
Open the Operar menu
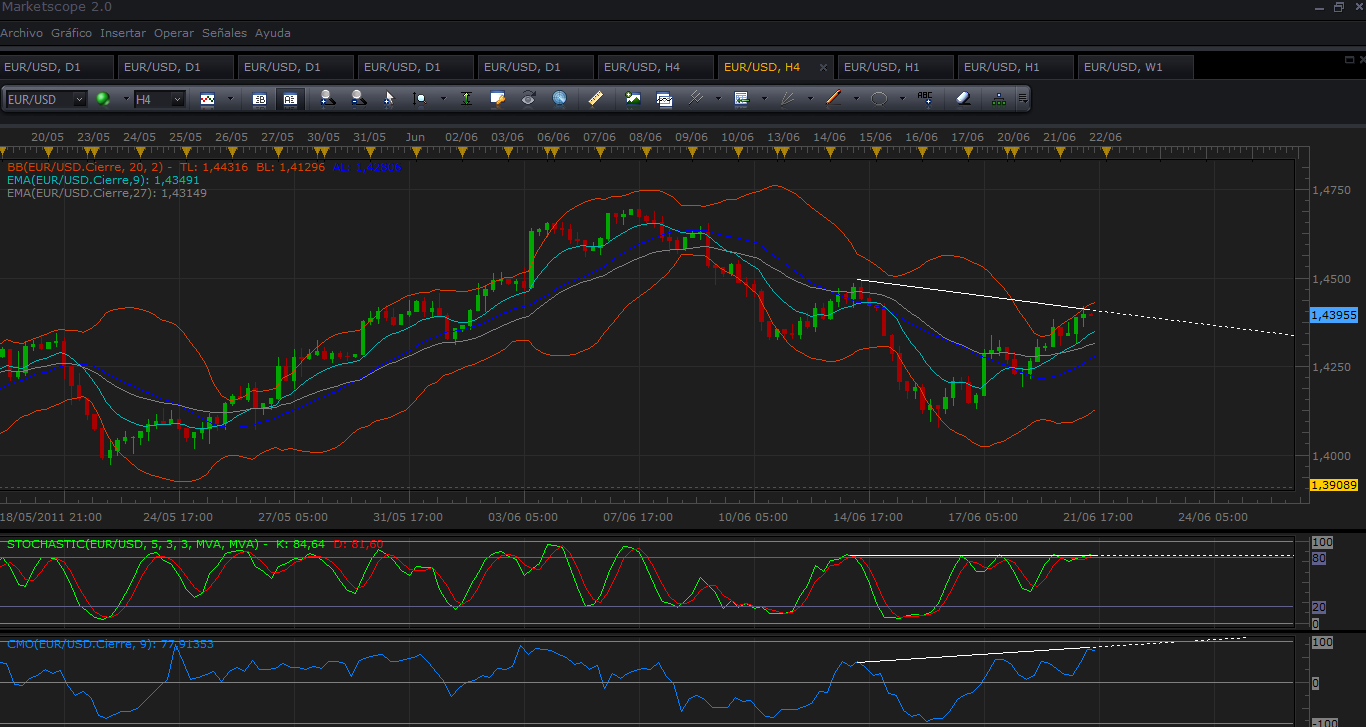[x=174, y=33]
